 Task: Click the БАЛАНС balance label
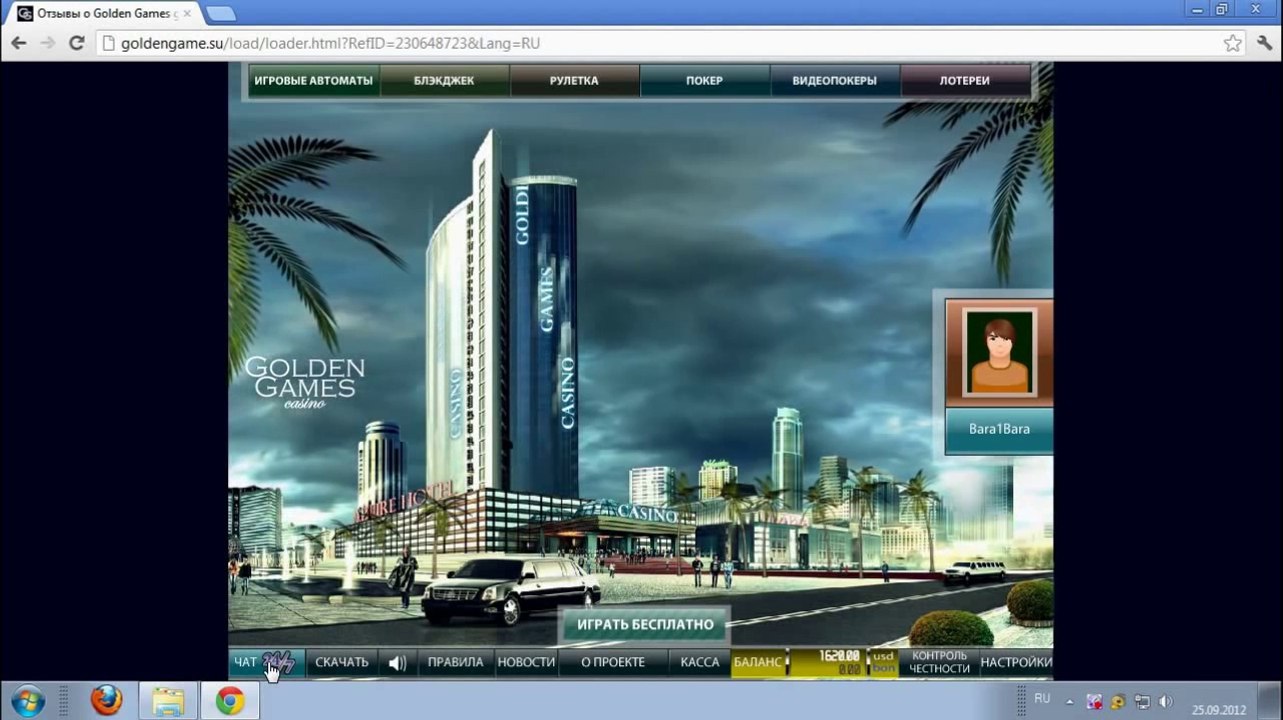tap(759, 662)
